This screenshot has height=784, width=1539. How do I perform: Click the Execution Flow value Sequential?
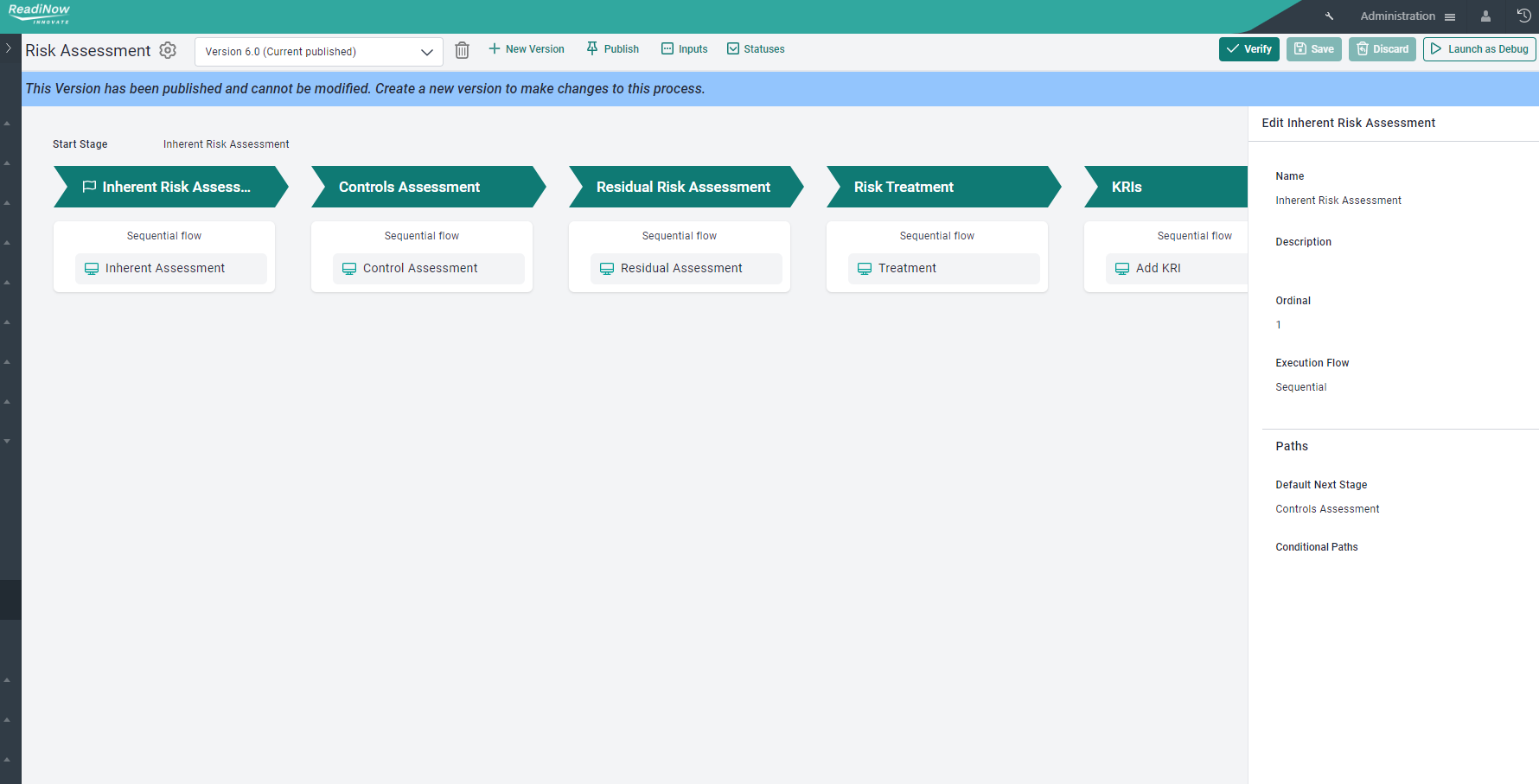(1301, 387)
